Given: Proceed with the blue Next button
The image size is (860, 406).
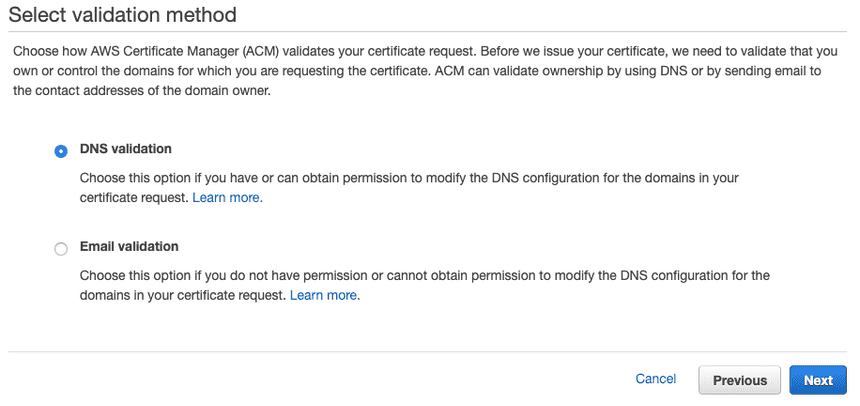Looking at the screenshot, I should pyautogui.click(x=818, y=380).
